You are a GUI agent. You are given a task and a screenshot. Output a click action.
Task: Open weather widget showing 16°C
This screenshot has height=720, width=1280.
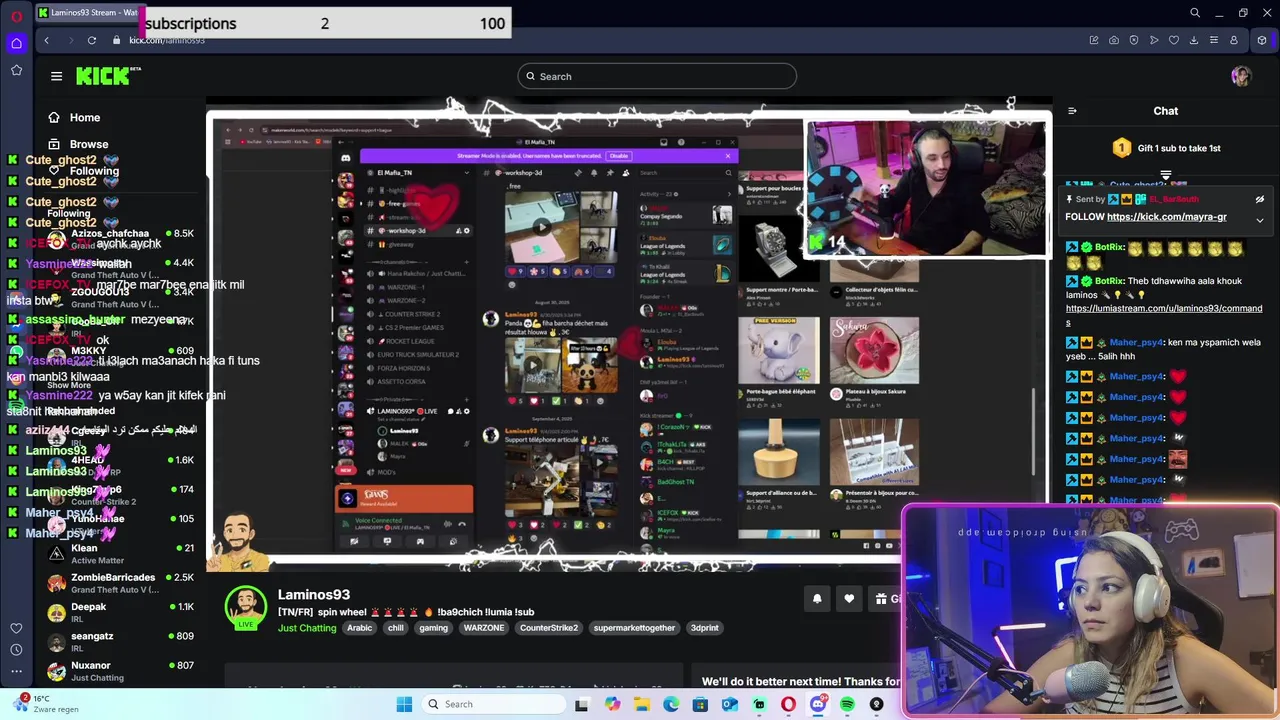click(45, 704)
